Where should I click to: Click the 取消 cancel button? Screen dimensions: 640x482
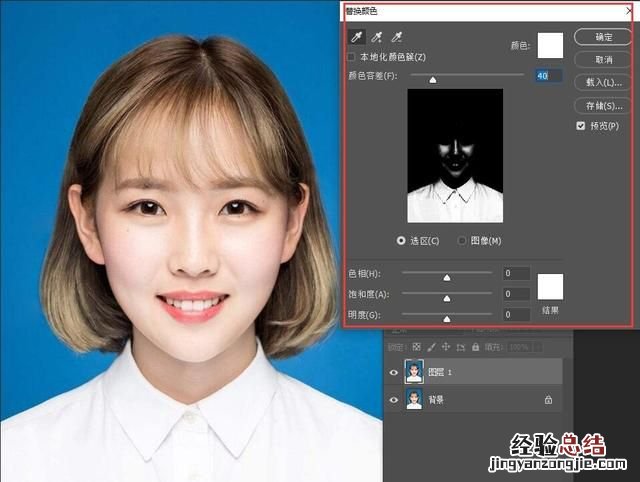click(605, 59)
